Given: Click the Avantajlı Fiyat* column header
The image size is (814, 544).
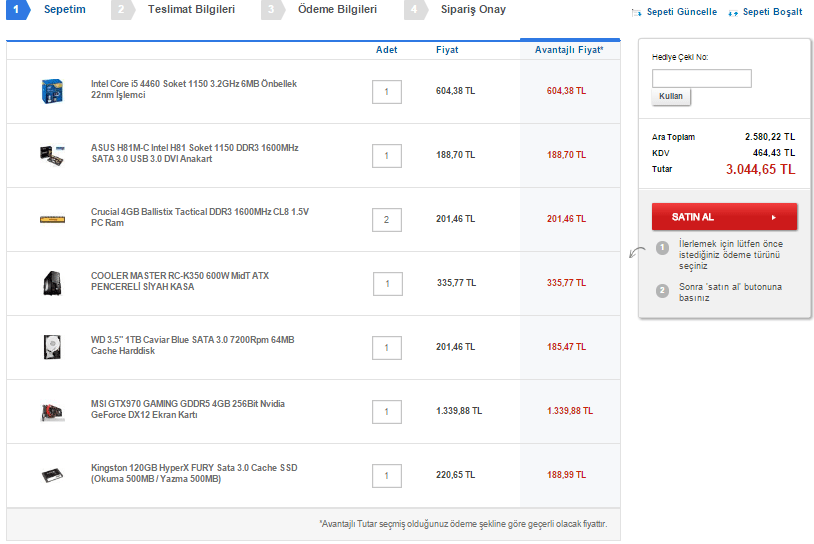Looking at the screenshot, I should coord(569,50).
